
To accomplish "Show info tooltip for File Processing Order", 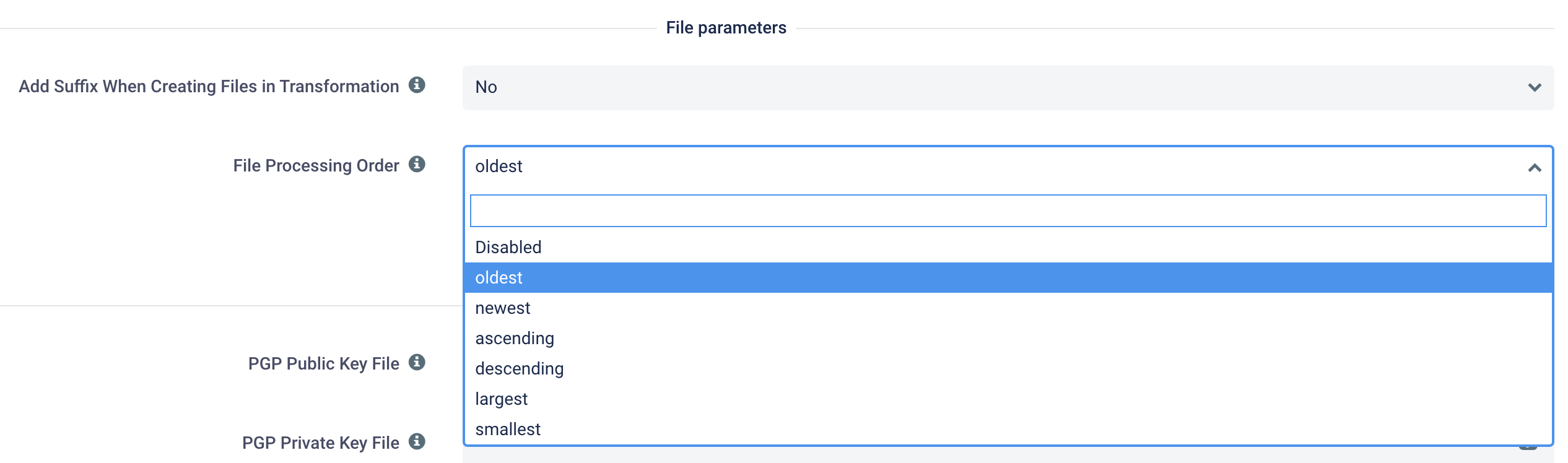I will 417,164.
